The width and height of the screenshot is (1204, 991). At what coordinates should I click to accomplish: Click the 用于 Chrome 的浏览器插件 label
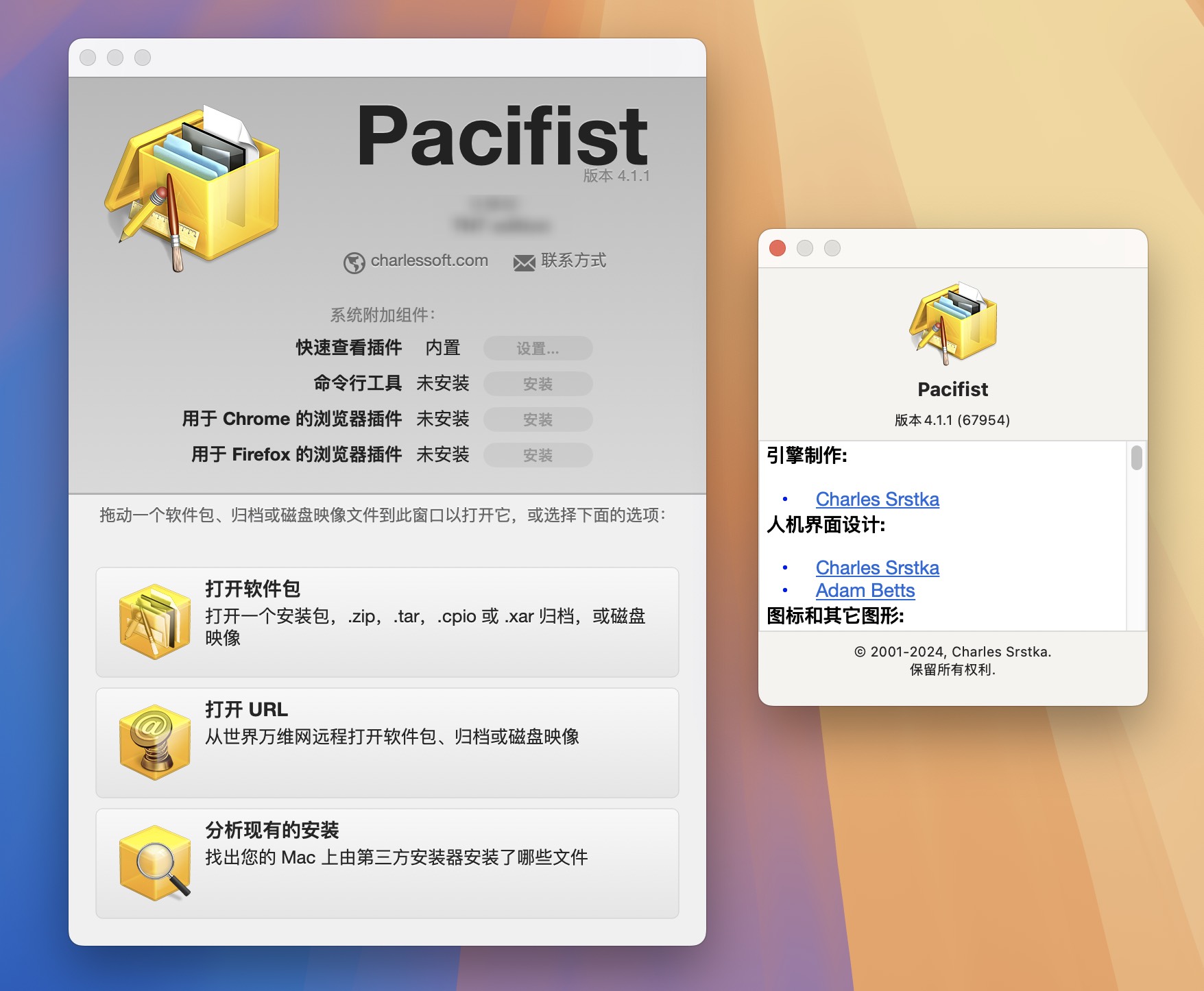click(x=292, y=419)
